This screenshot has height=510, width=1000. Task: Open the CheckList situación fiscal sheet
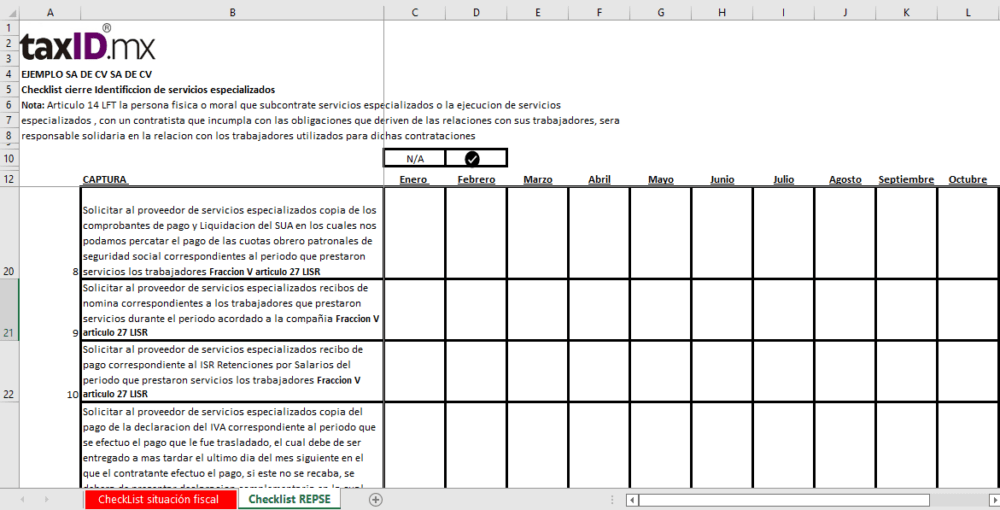[160, 500]
